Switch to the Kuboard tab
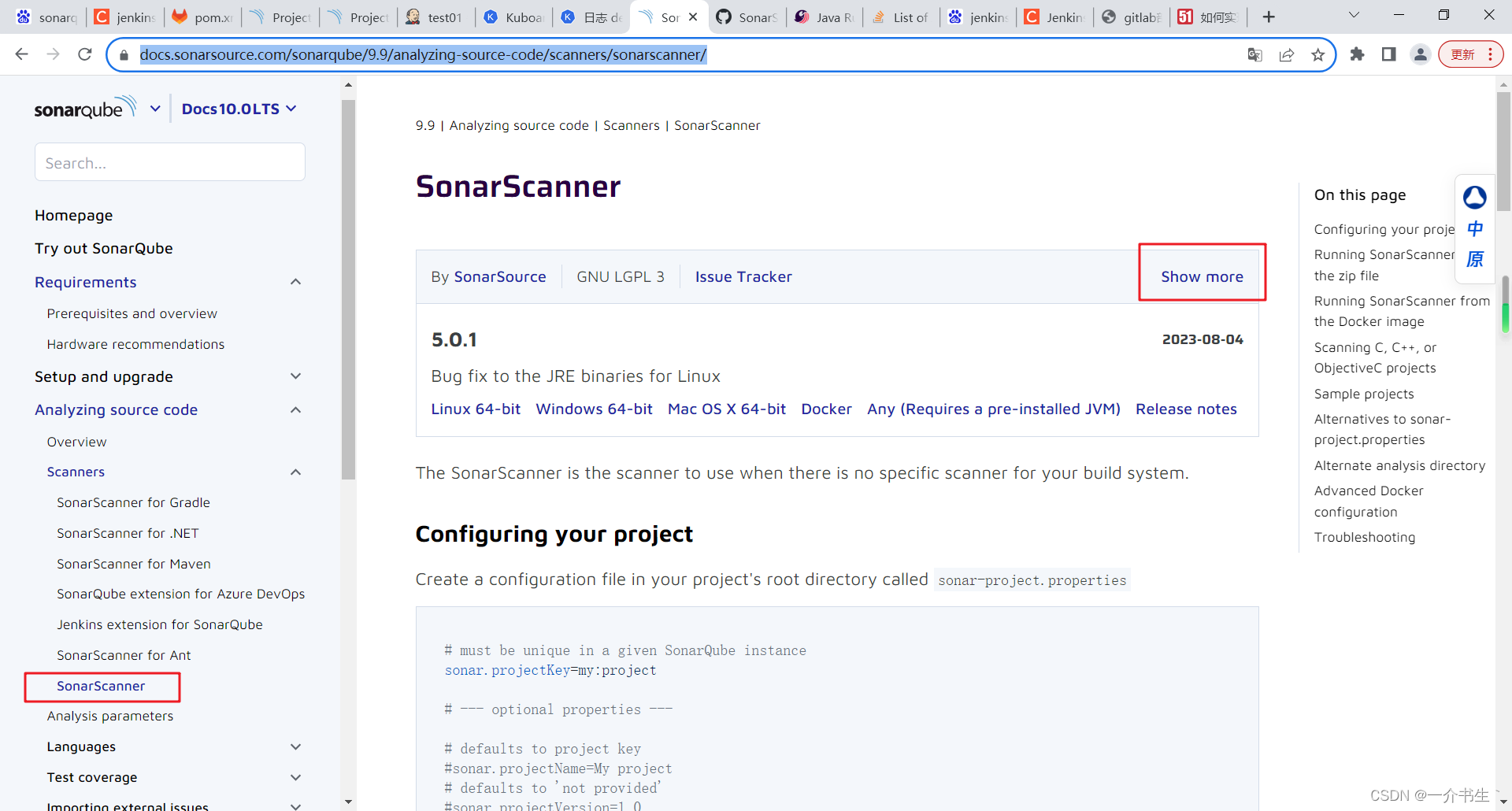 513,17
